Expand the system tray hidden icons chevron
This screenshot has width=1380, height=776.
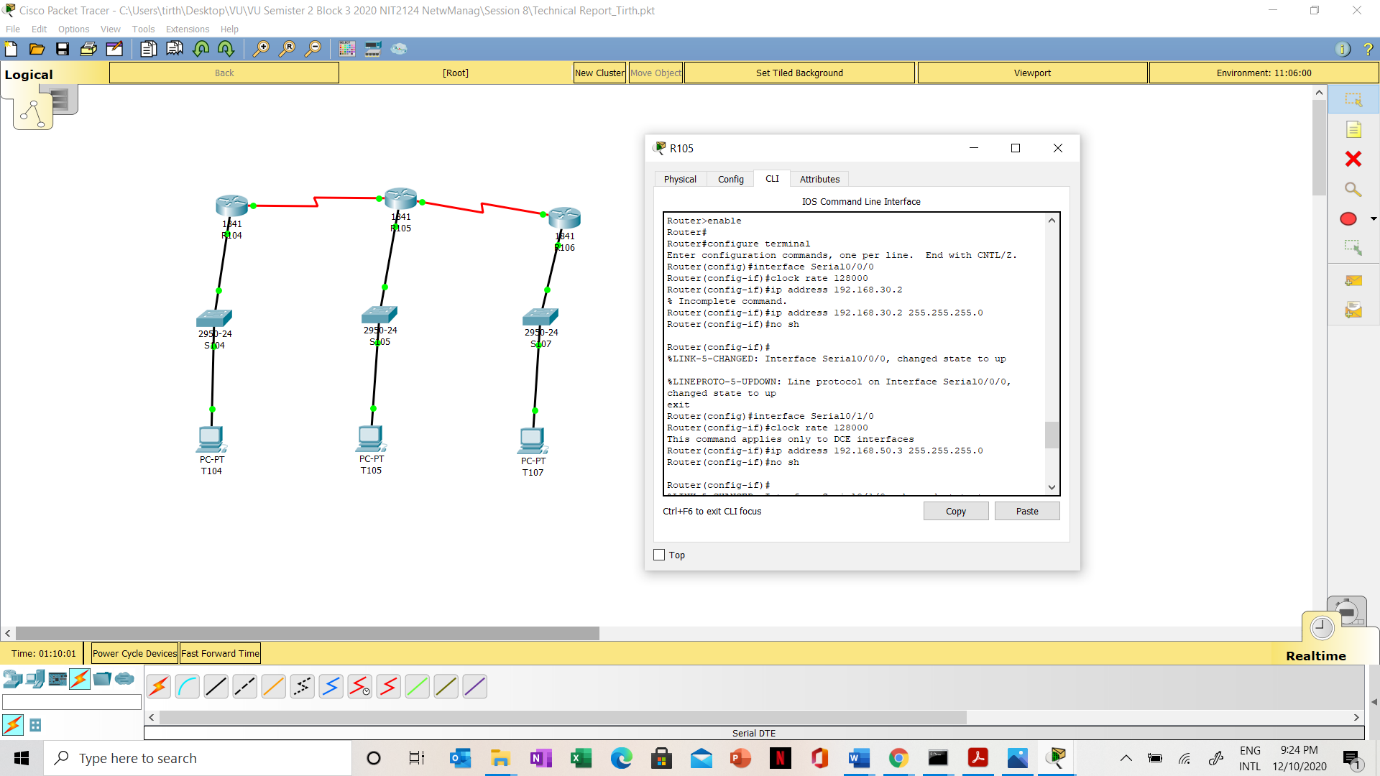1125,758
